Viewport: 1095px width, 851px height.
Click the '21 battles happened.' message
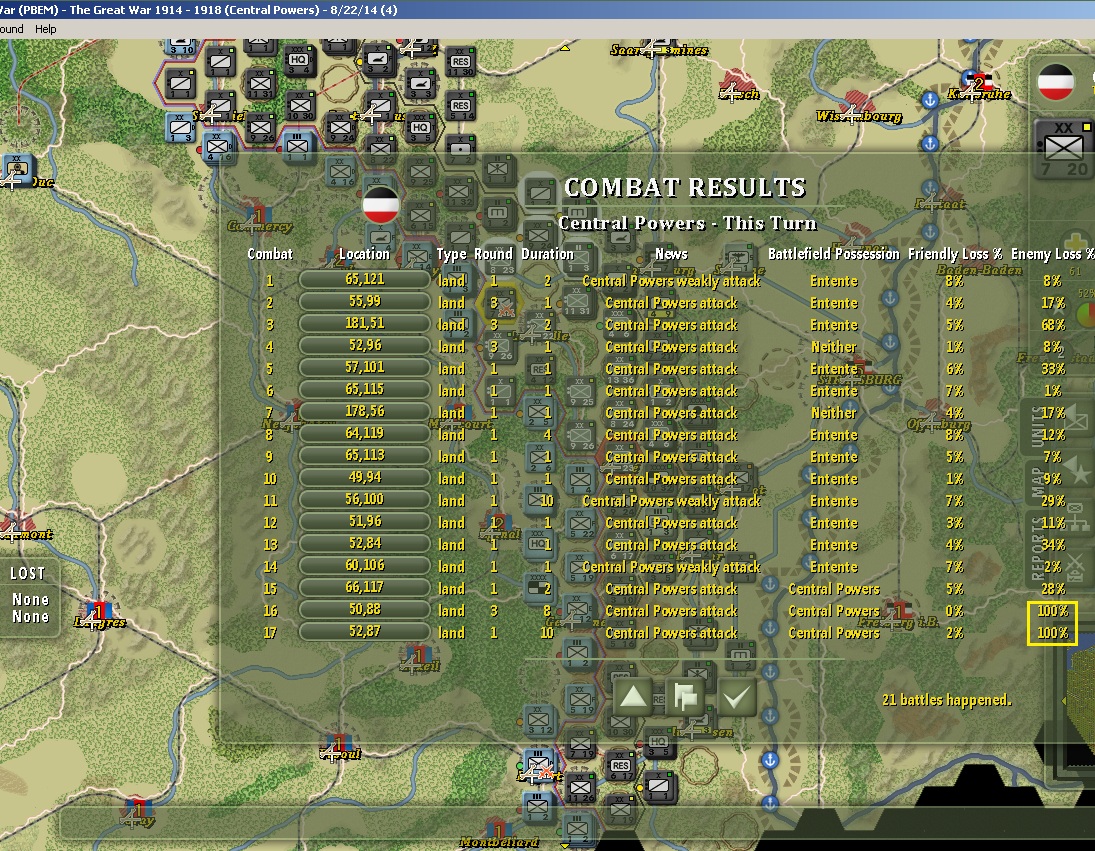(946, 700)
